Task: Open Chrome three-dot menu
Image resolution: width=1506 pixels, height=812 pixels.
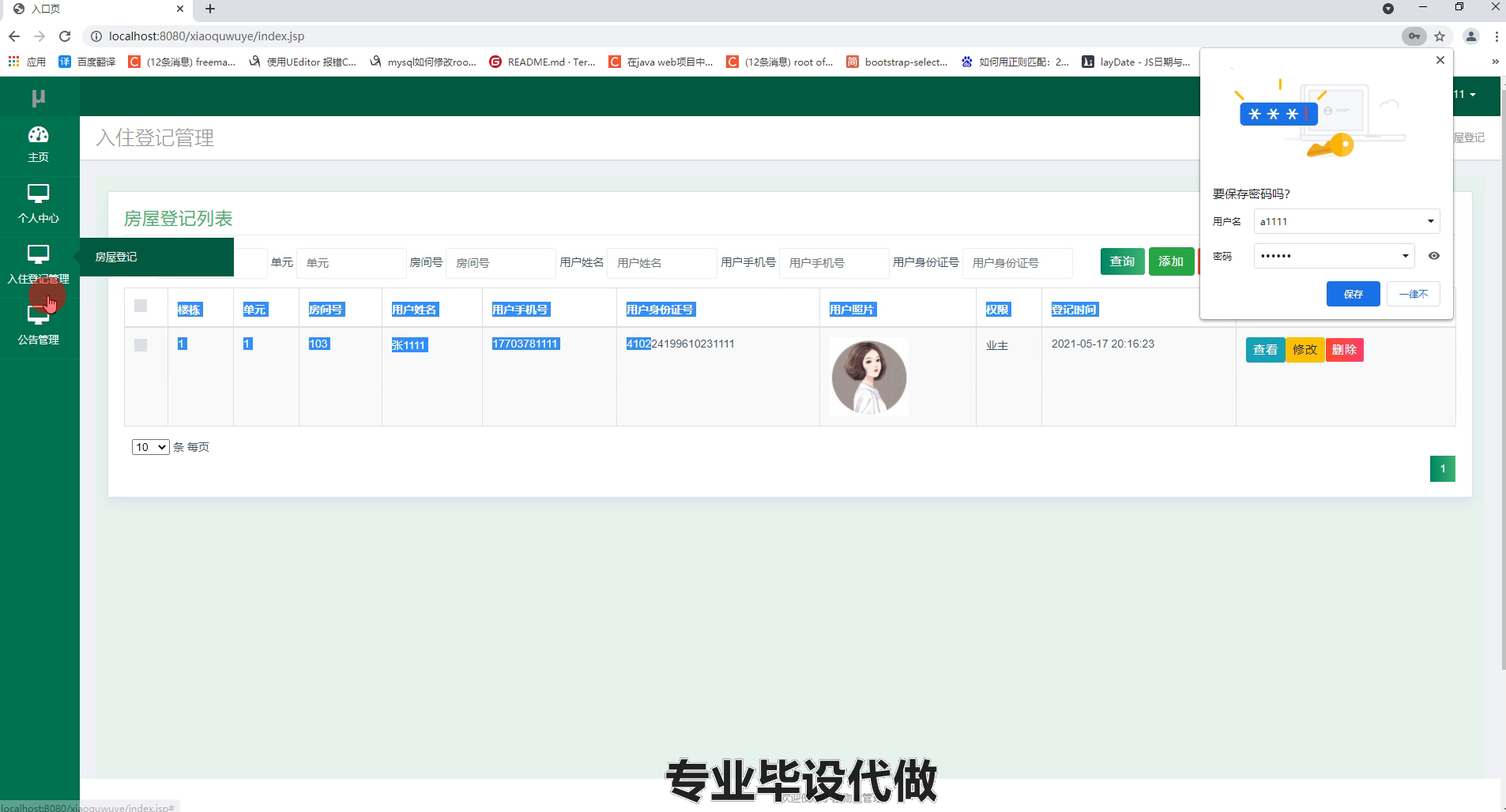Action: (x=1497, y=36)
